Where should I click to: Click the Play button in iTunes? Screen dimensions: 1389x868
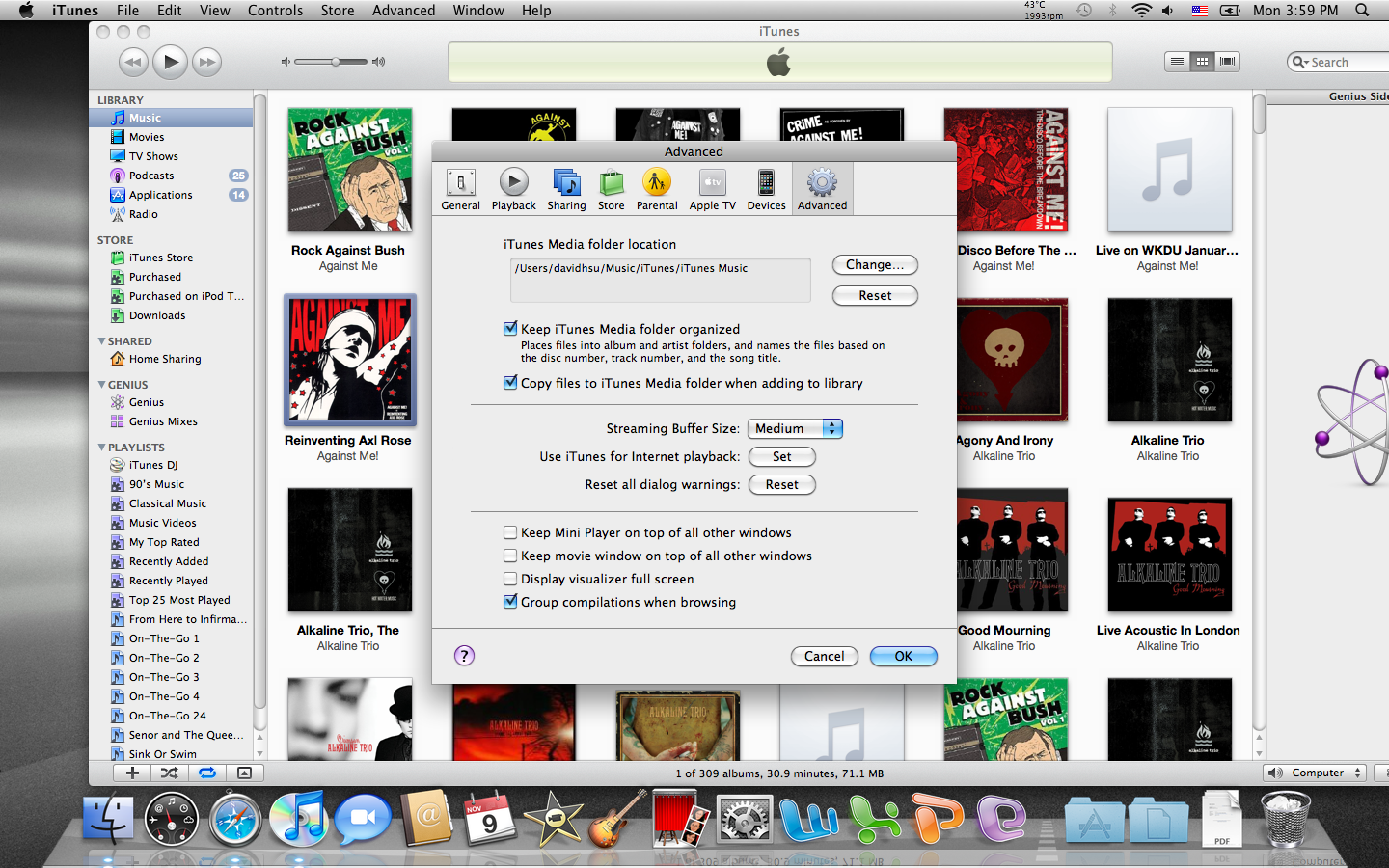pos(170,62)
